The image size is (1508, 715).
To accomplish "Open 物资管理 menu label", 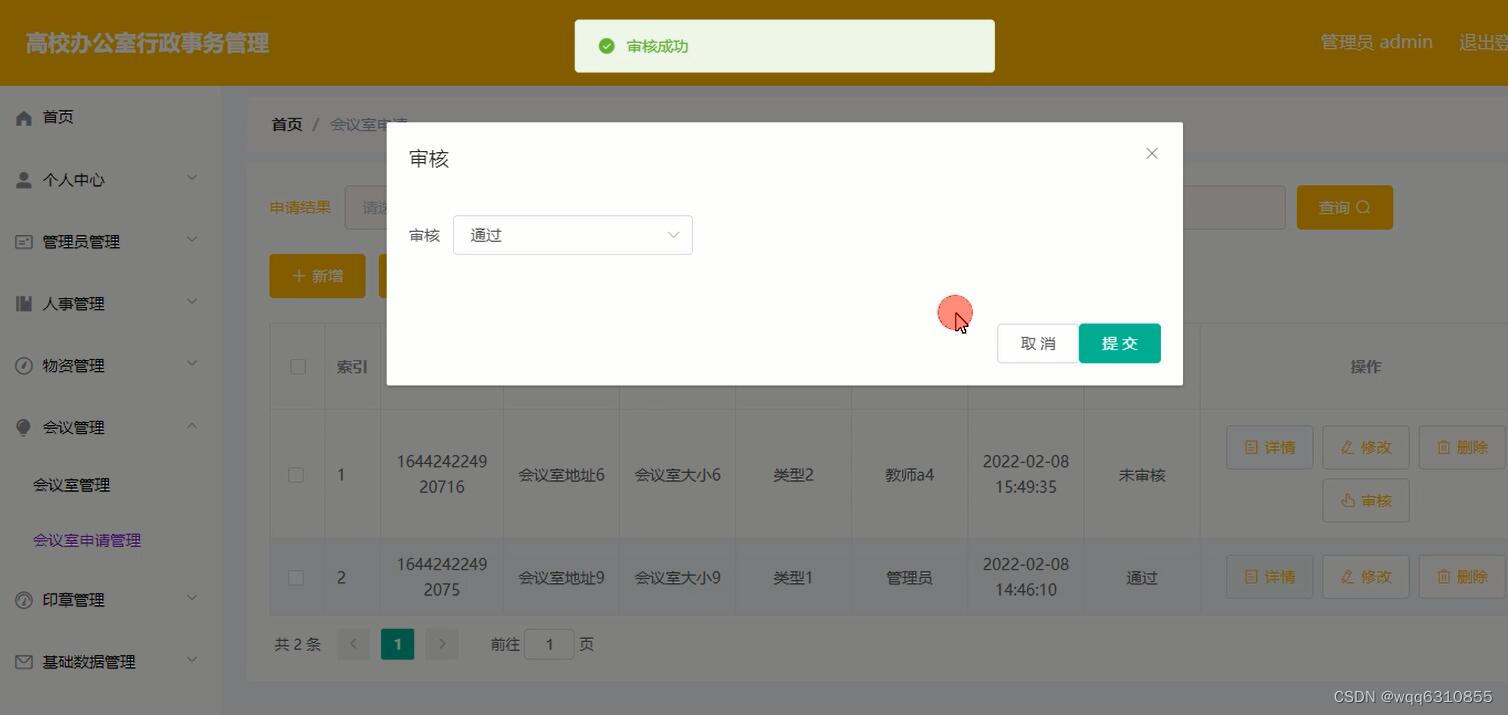I will click(73, 366).
